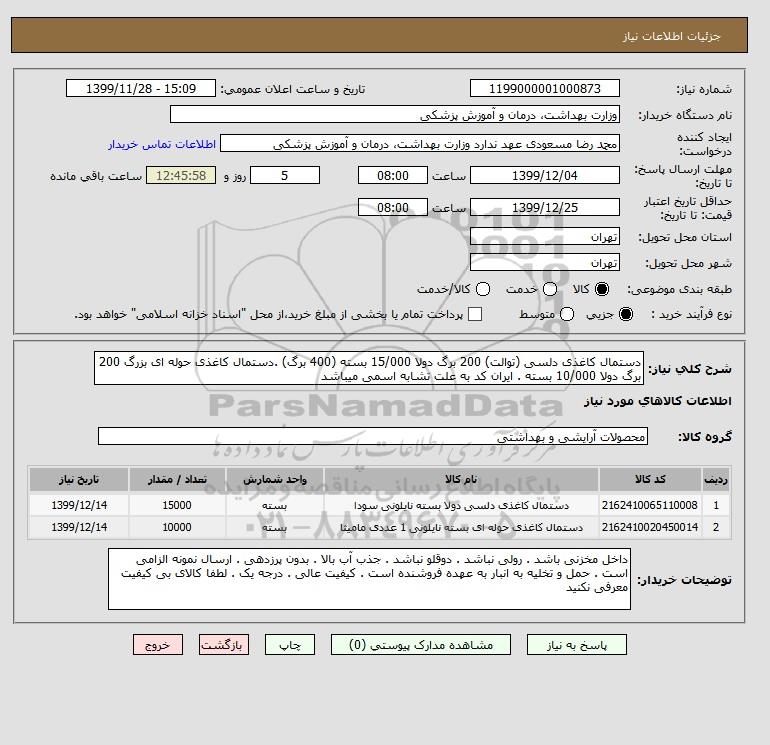Select the خدمت radio button
This screenshot has width=770, height=745.
pyautogui.click(x=550, y=289)
